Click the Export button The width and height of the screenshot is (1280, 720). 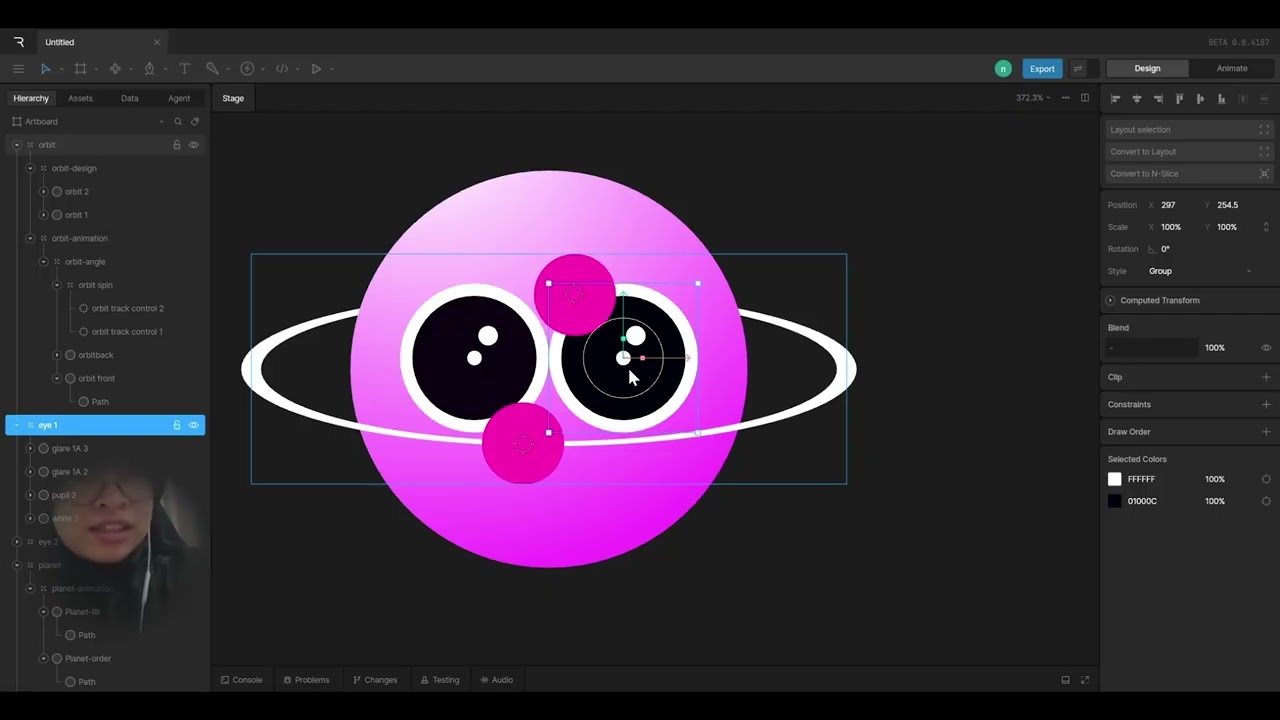(x=1042, y=69)
